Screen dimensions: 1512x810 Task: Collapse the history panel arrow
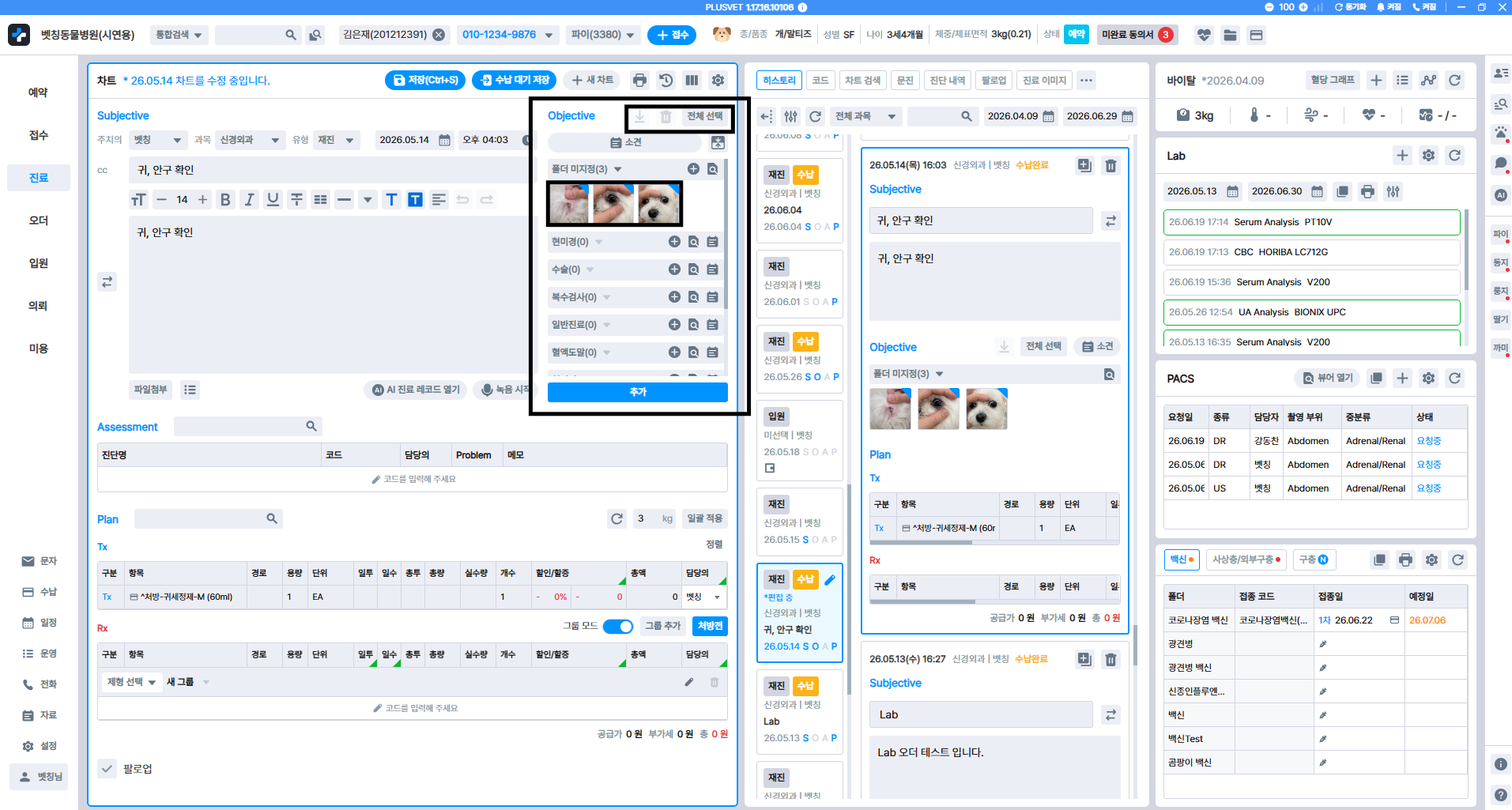[x=766, y=116]
